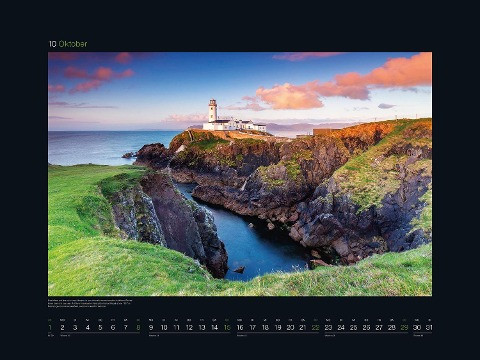The height and width of the screenshot is (360, 480).
Task: Click the green Sunday date 22
Action: click(x=315, y=327)
